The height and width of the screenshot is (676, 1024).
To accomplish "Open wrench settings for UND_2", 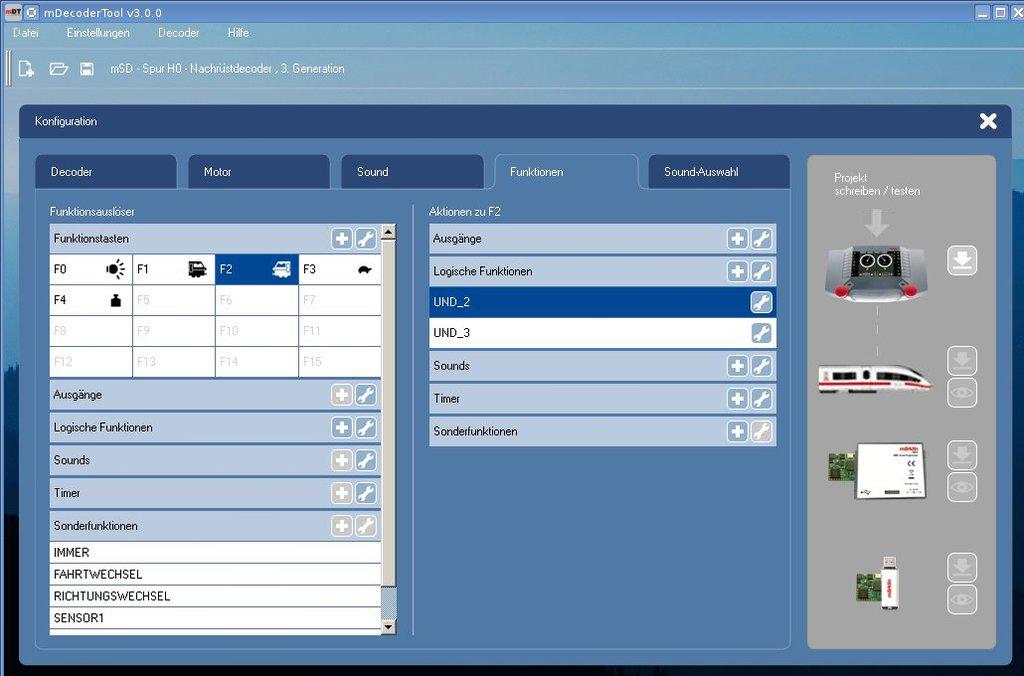I will tap(761, 303).
